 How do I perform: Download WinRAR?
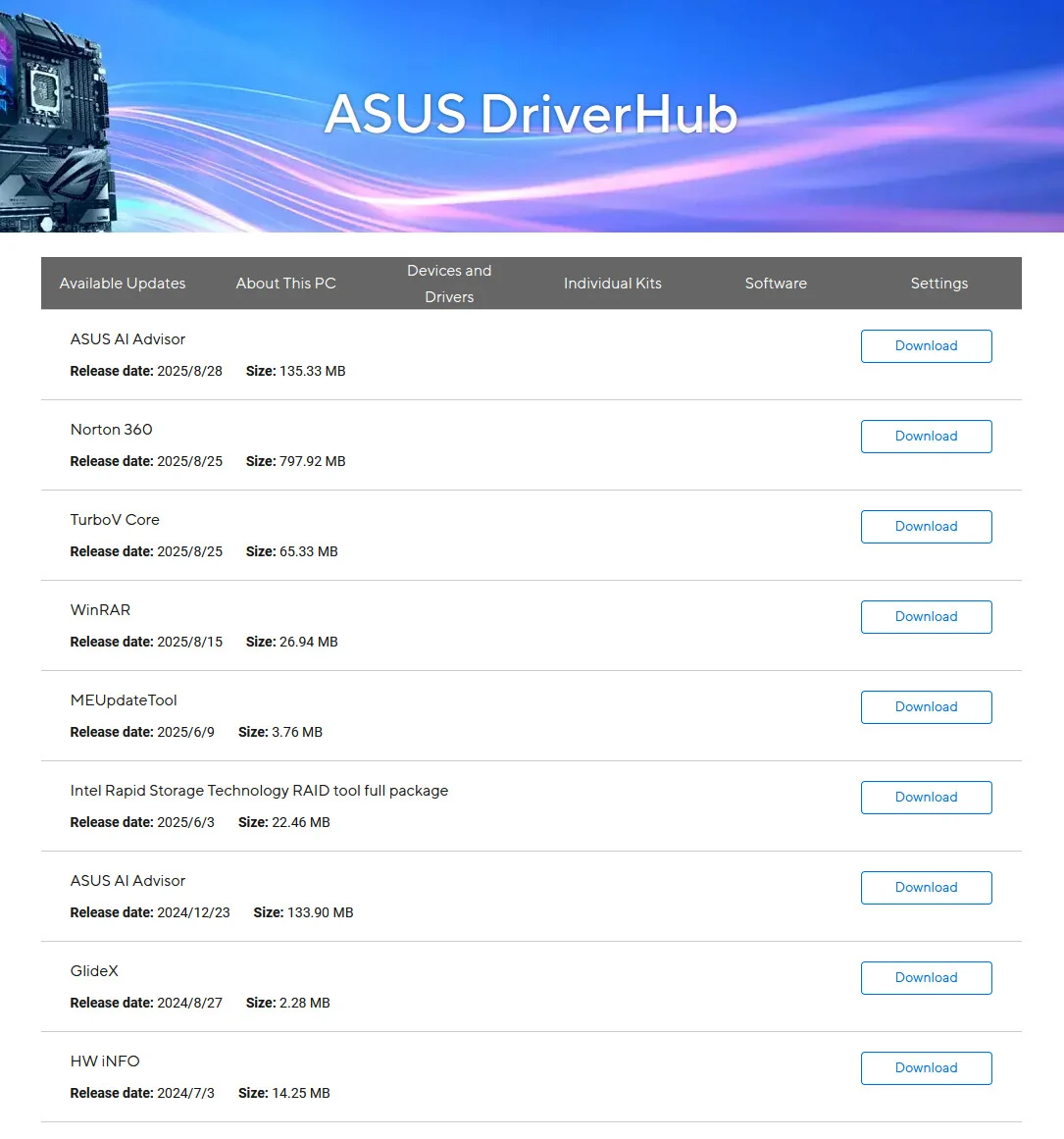(x=926, y=617)
